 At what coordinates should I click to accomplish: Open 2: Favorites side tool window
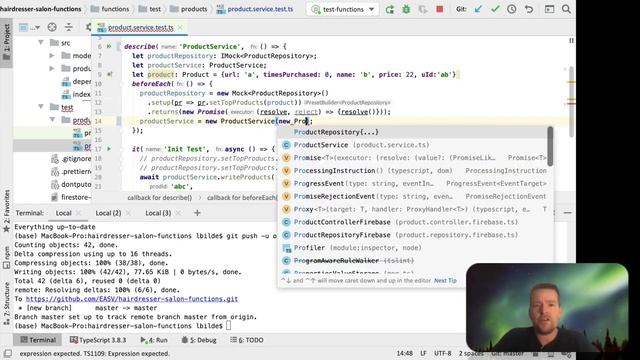(7, 211)
